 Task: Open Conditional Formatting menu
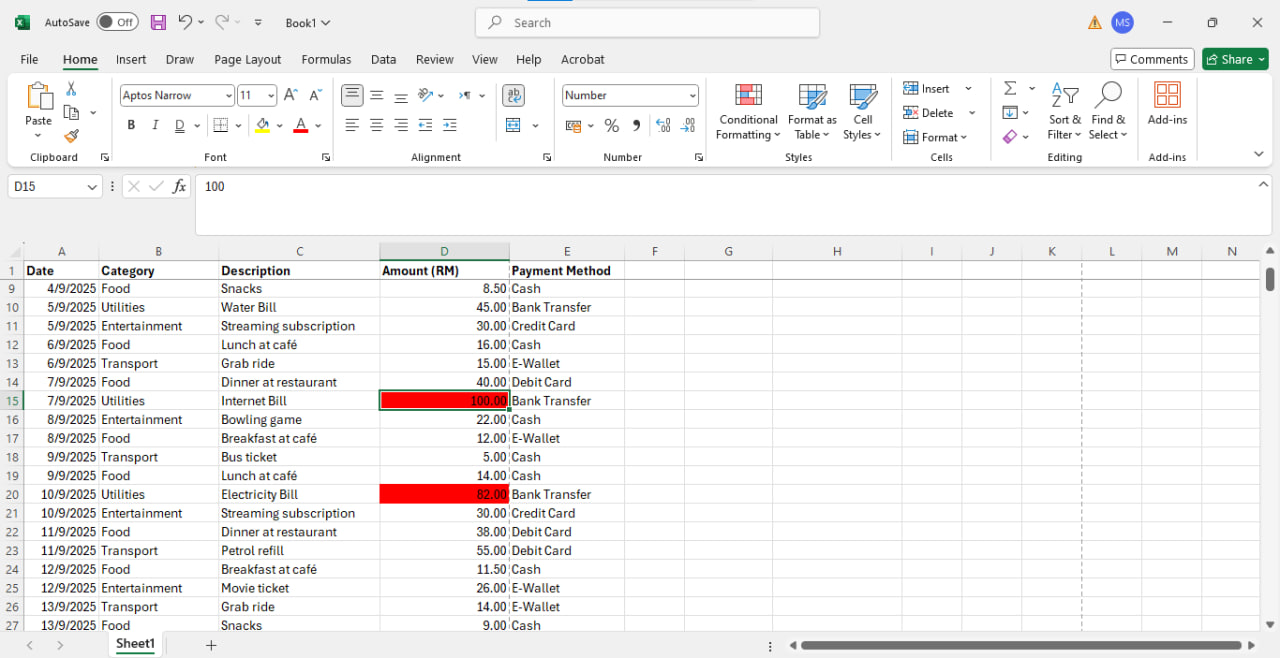[748, 112]
